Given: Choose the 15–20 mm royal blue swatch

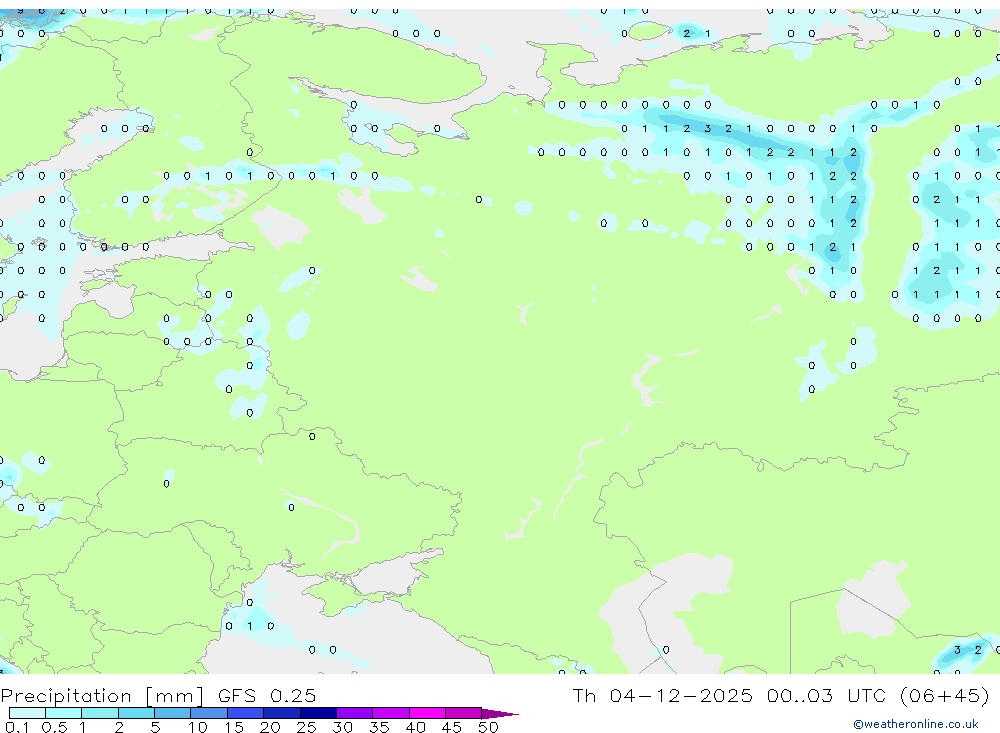Looking at the screenshot, I should coord(246,713).
